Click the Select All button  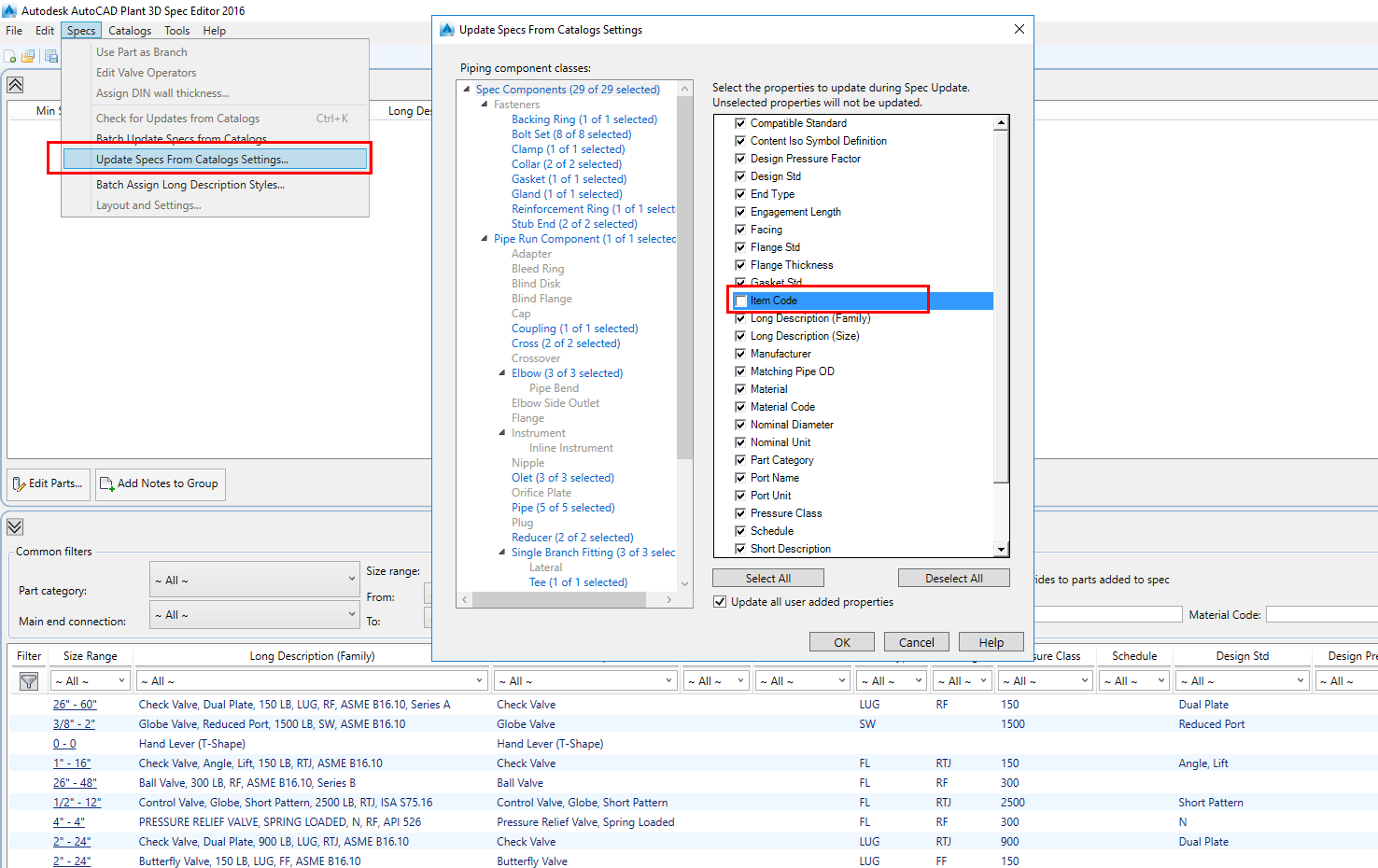click(767, 577)
